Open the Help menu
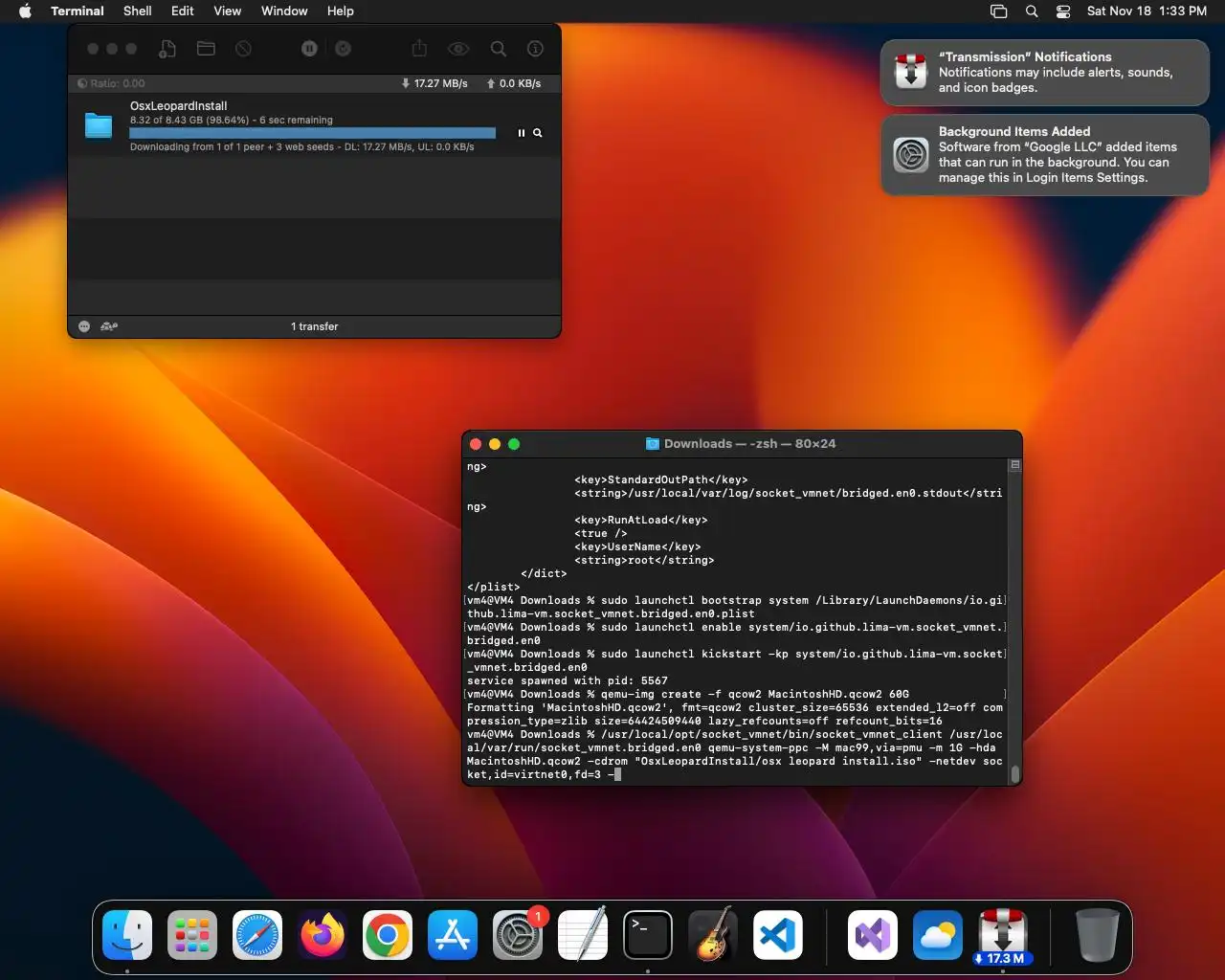The width and height of the screenshot is (1225, 980). 341,11
